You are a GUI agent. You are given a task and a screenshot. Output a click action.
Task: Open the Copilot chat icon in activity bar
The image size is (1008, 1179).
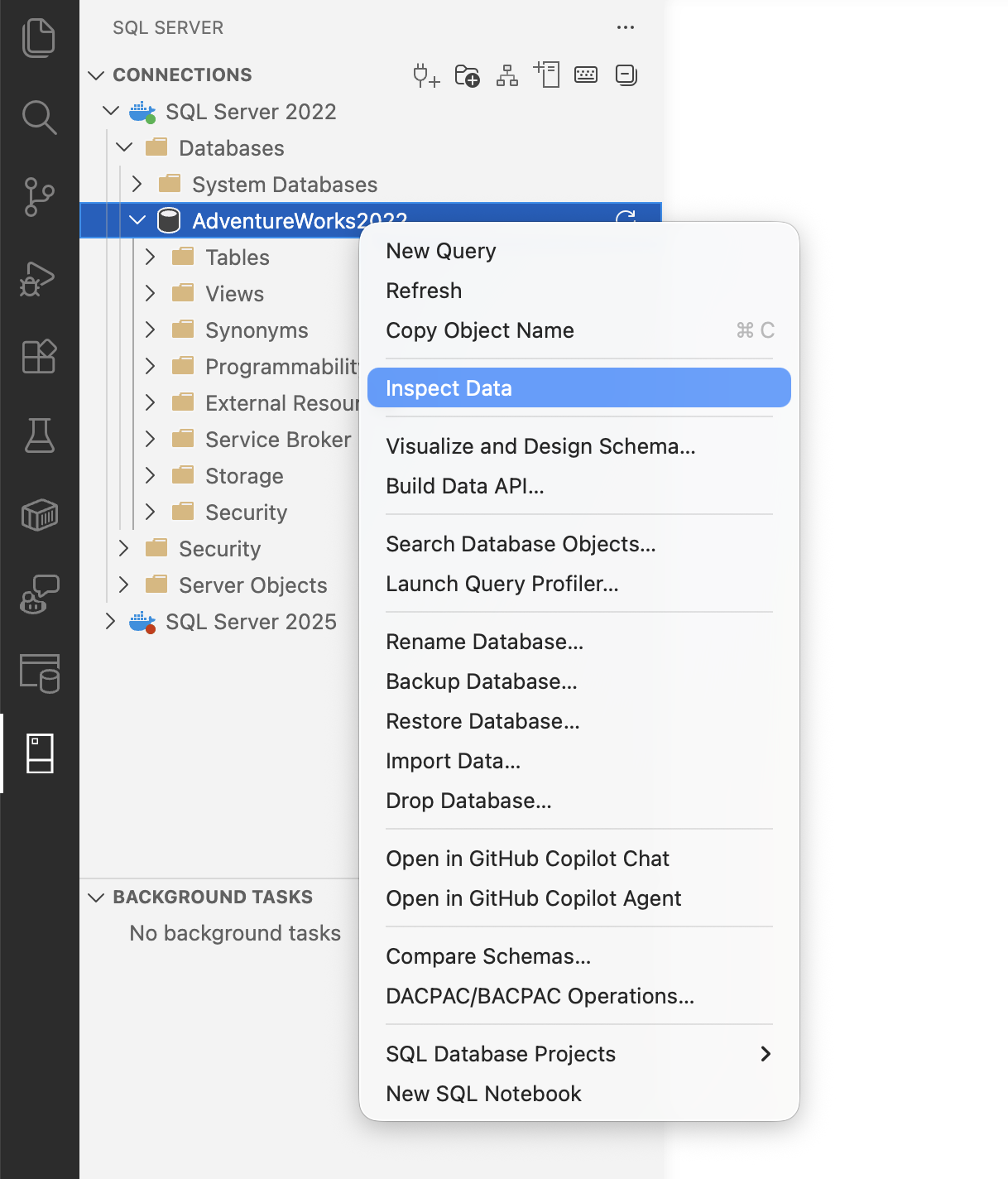point(39,594)
